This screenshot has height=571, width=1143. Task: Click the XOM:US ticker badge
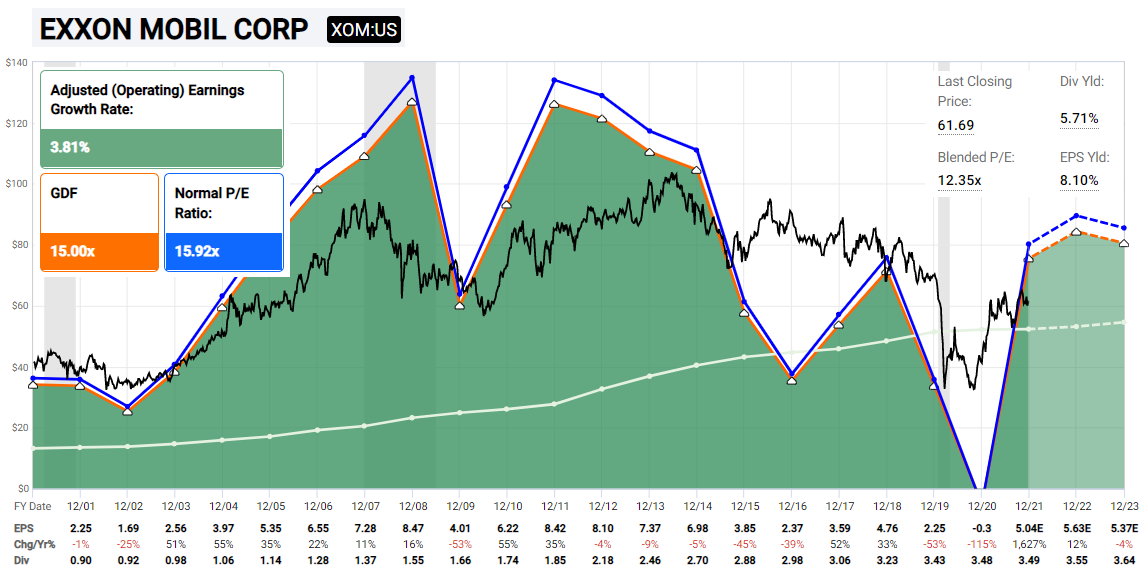coord(364,30)
